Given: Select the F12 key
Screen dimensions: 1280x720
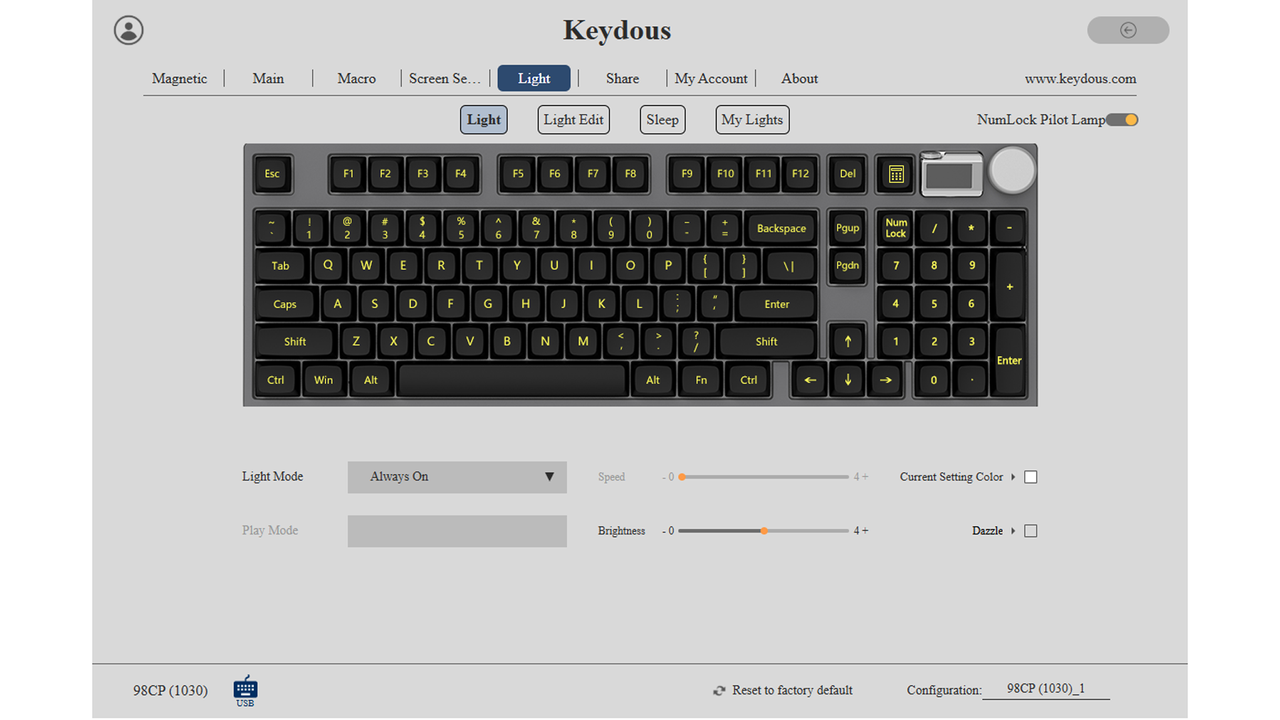Looking at the screenshot, I should [x=800, y=174].
